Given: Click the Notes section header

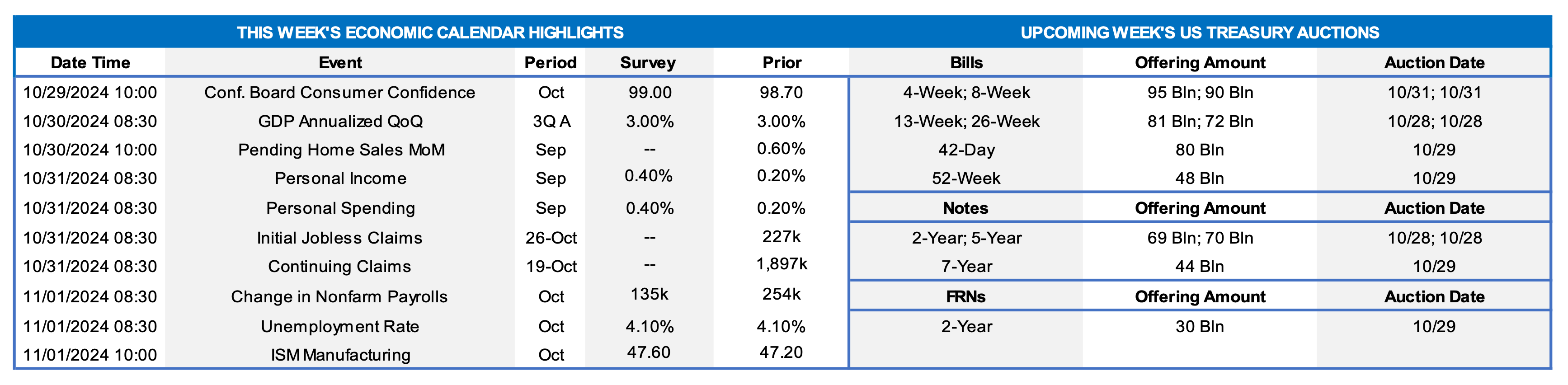Looking at the screenshot, I should [x=965, y=208].
